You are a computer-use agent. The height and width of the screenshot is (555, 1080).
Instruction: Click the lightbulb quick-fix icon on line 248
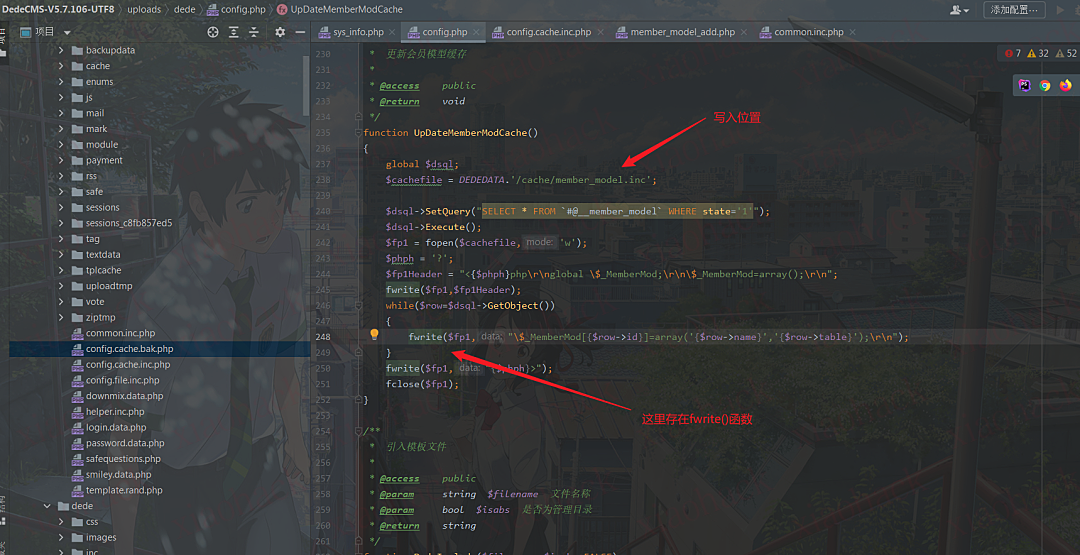[374, 335]
